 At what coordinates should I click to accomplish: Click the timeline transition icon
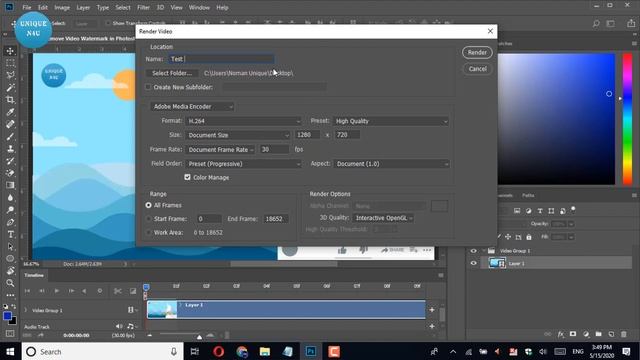tap(133, 291)
